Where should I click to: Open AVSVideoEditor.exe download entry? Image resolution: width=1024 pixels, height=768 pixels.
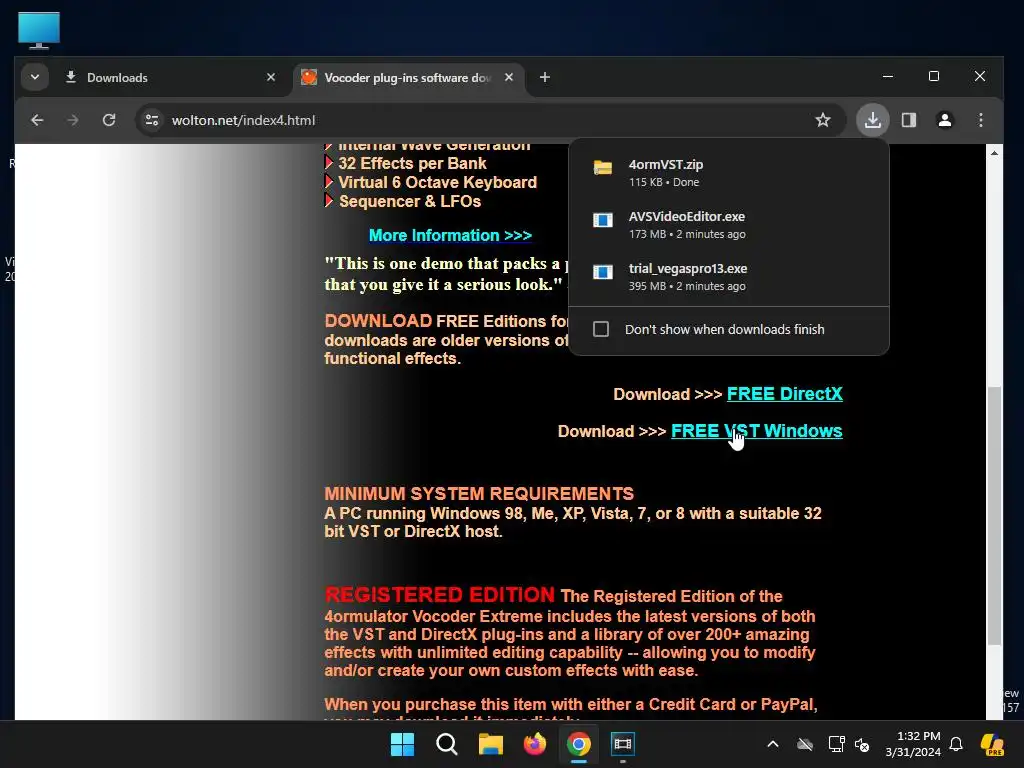pos(729,225)
